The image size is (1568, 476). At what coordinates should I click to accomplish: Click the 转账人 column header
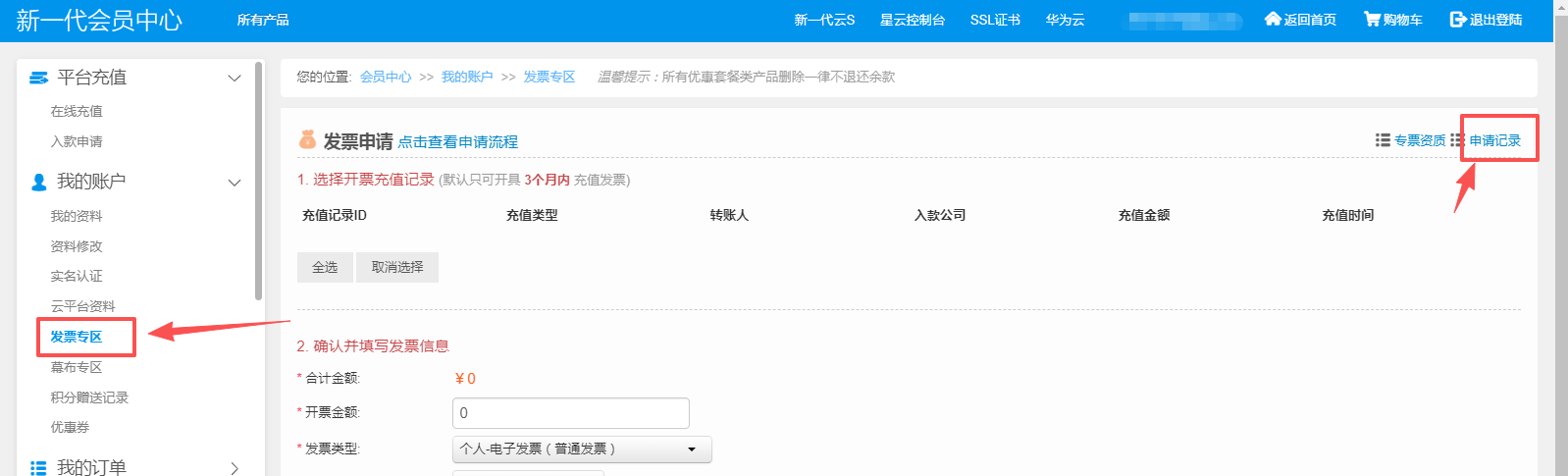[x=729, y=215]
